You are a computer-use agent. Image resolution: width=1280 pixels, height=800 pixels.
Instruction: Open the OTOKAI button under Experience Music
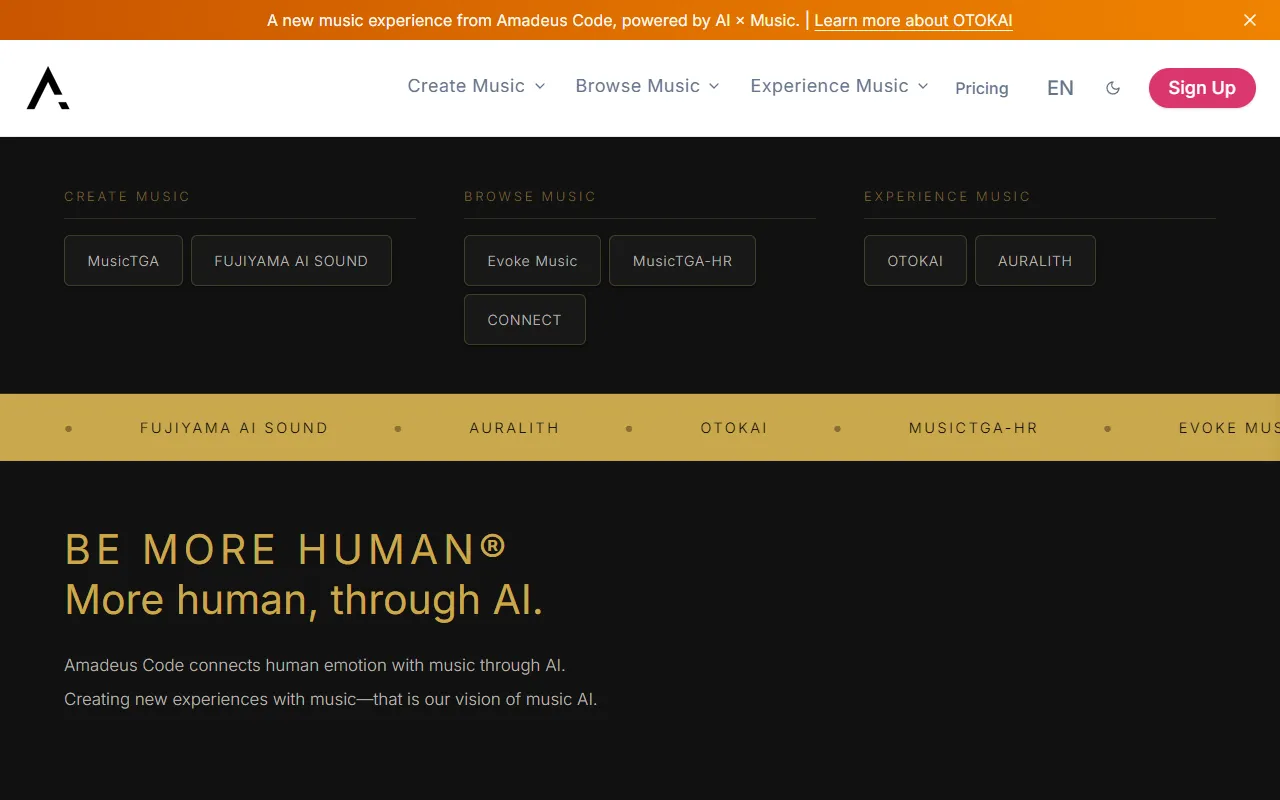(x=915, y=261)
